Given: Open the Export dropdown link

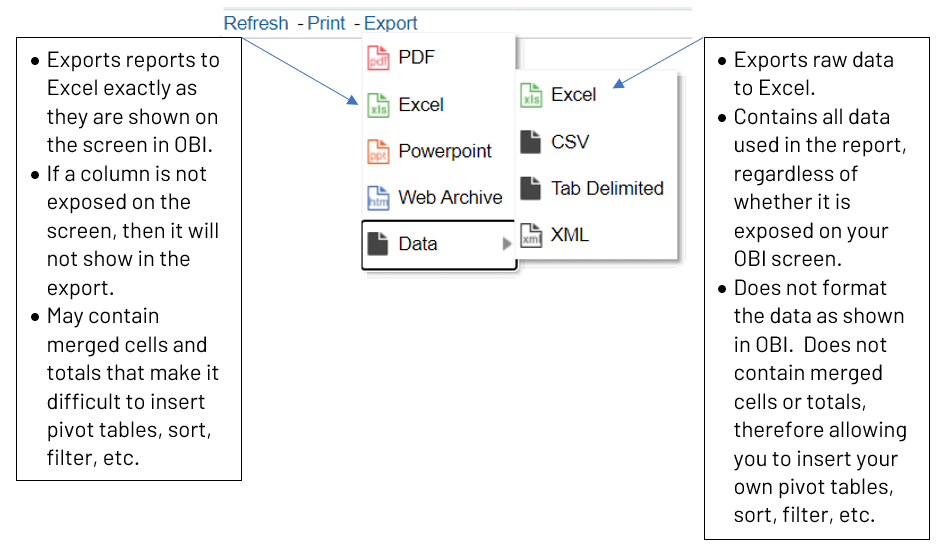Looking at the screenshot, I should click(x=391, y=23).
